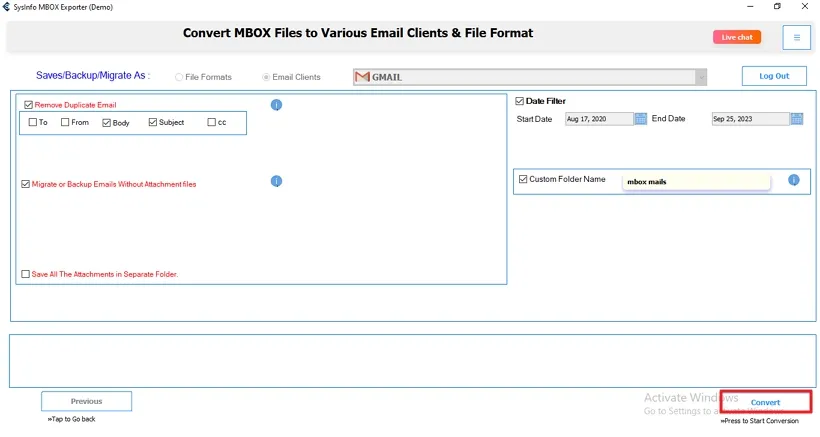Restore down the application window

coord(777,7)
